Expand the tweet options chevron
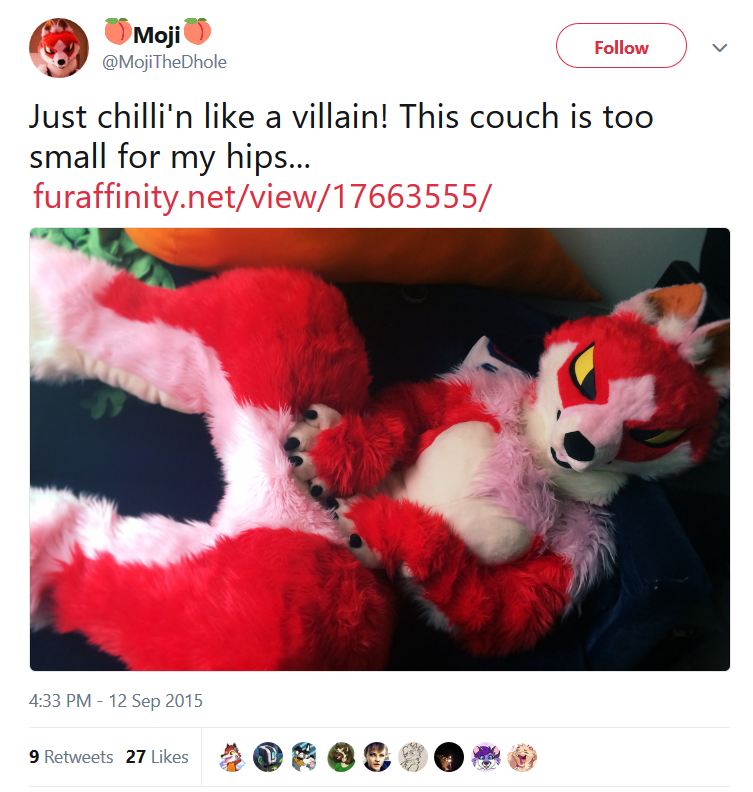The height and width of the screenshot is (792, 753). [x=719, y=47]
